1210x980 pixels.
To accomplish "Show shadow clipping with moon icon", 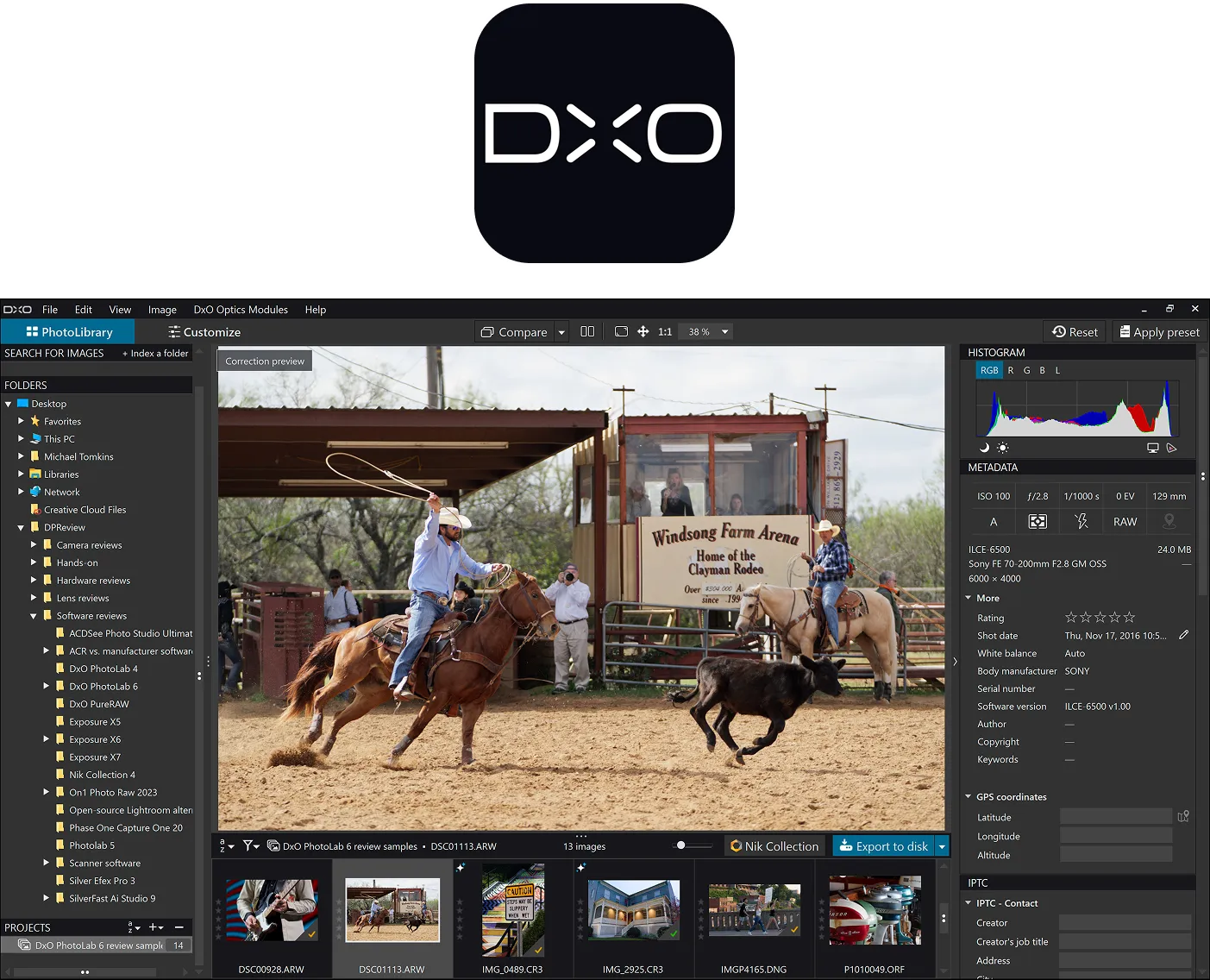I will [x=984, y=448].
